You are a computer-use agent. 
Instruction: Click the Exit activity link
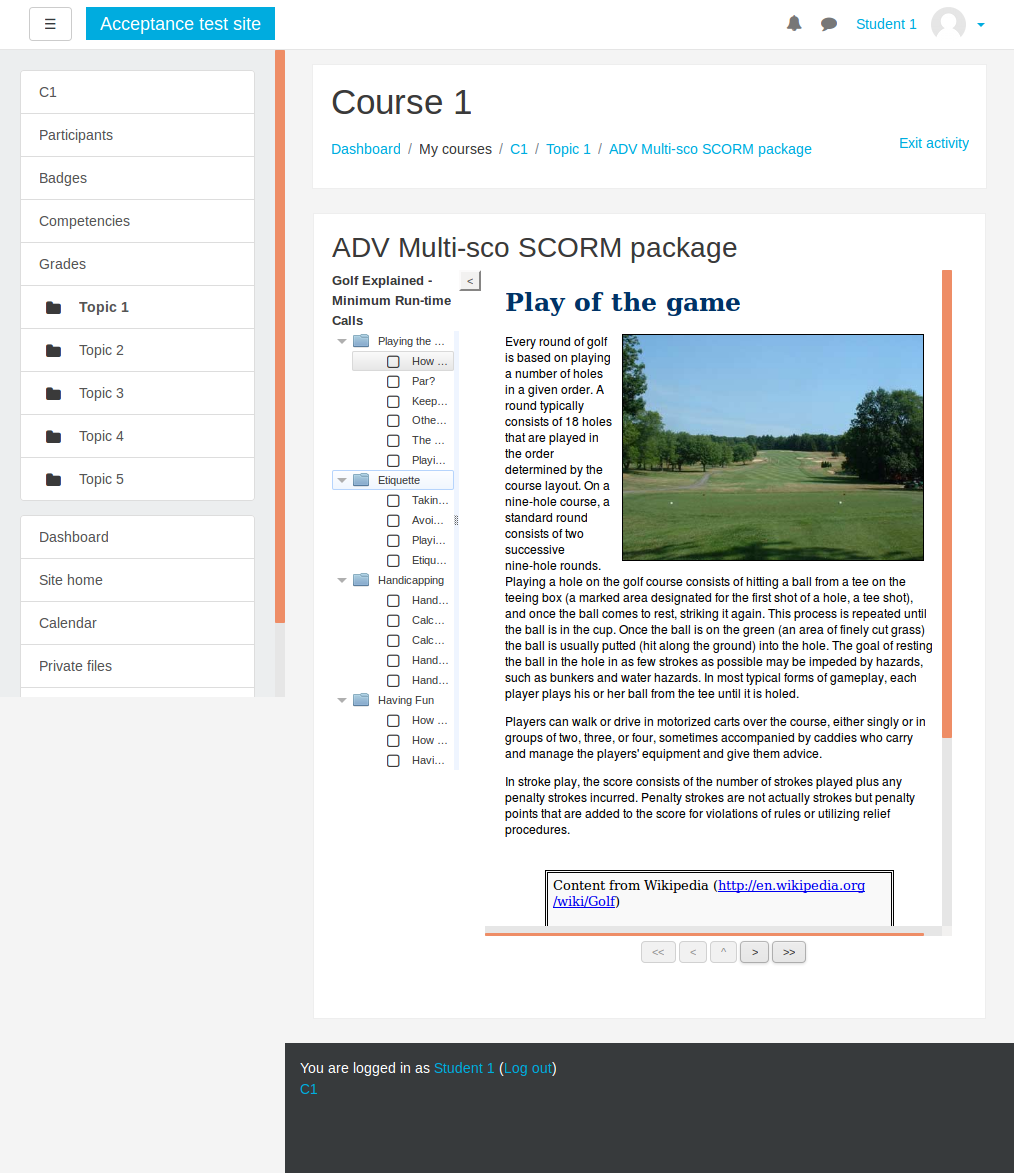(x=934, y=143)
